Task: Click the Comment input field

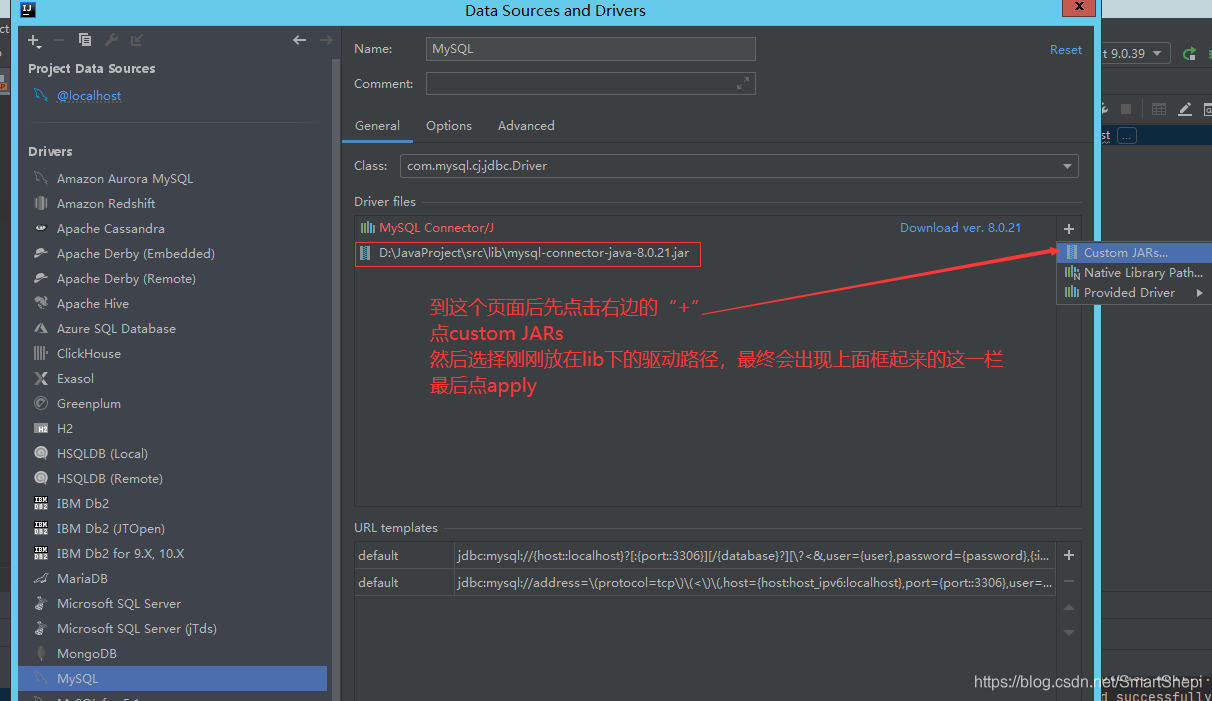Action: pos(591,84)
